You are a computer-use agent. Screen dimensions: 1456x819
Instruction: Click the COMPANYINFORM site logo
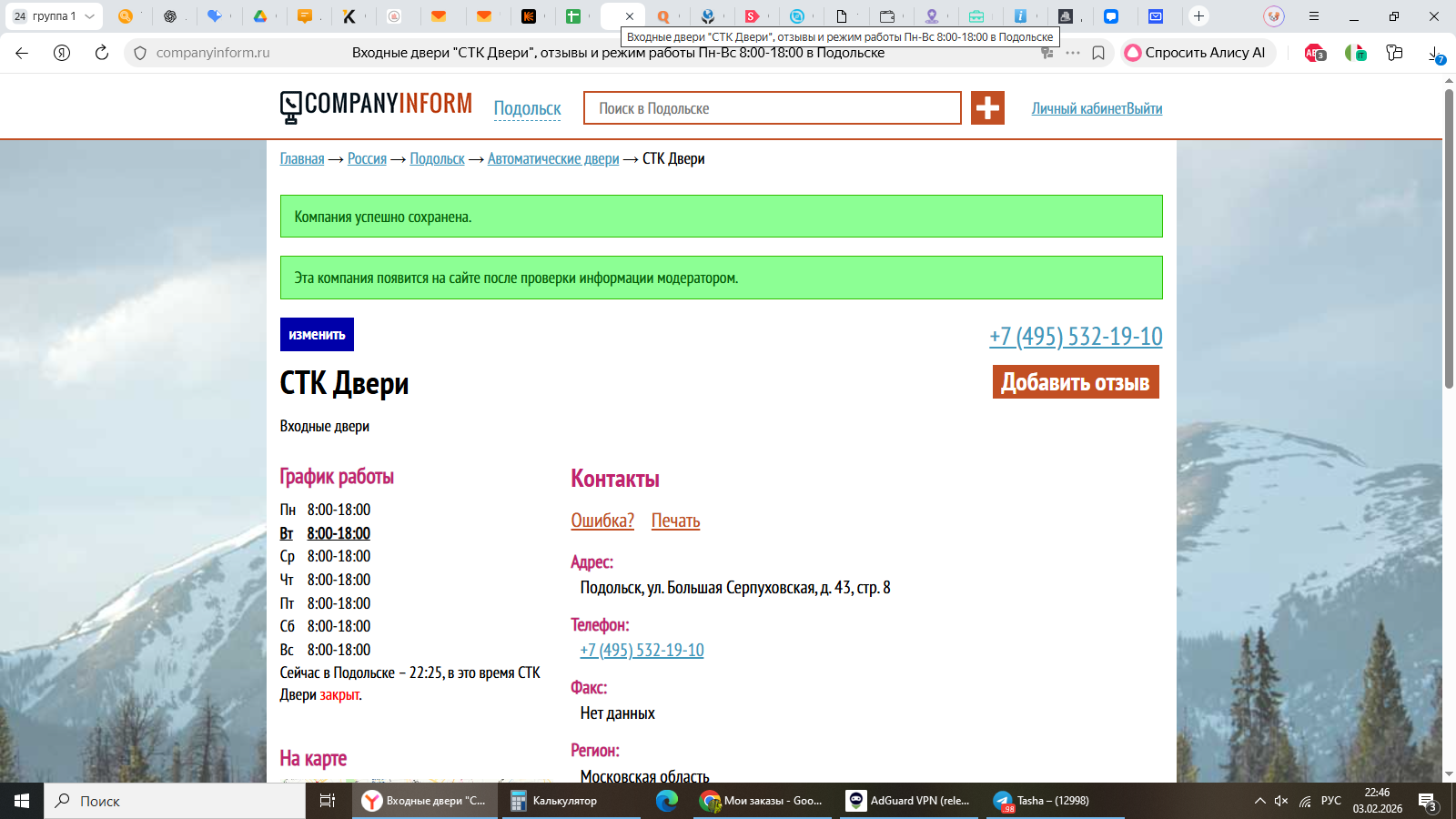coord(376,106)
